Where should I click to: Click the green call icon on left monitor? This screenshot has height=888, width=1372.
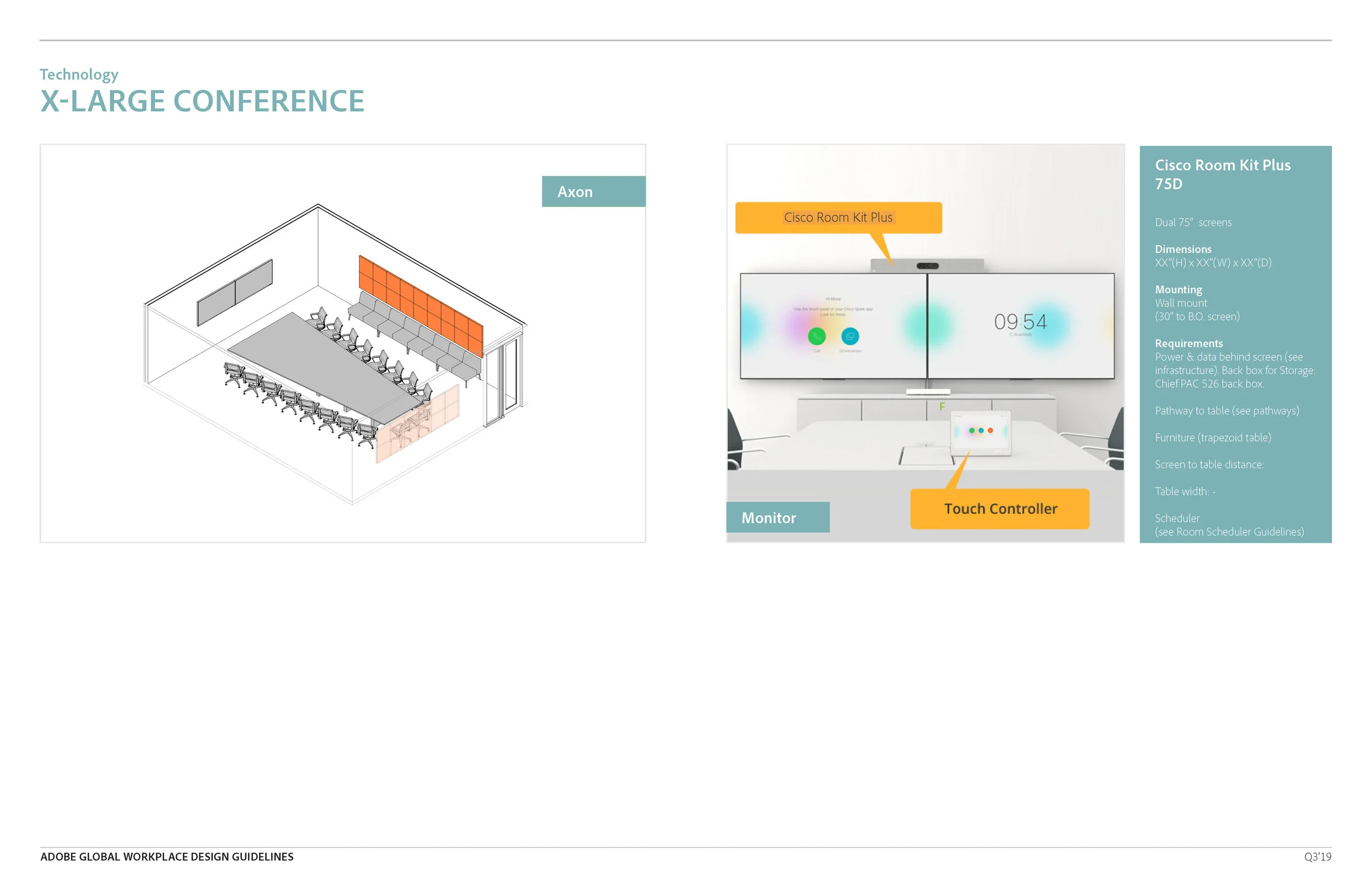(x=816, y=335)
